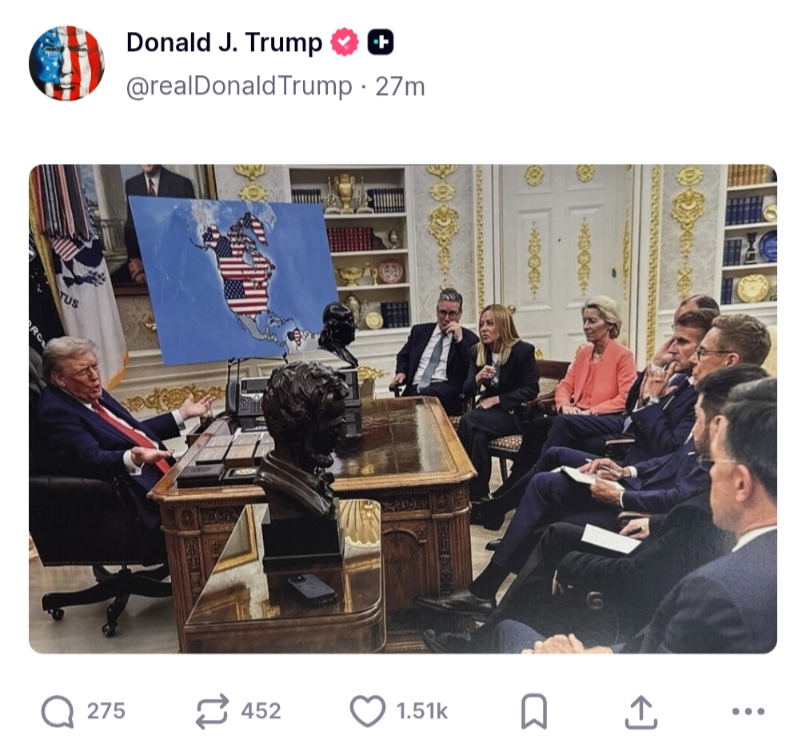The height and width of the screenshot is (756, 806).
Task: Open the 27m post timestamp
Action: 400,87
